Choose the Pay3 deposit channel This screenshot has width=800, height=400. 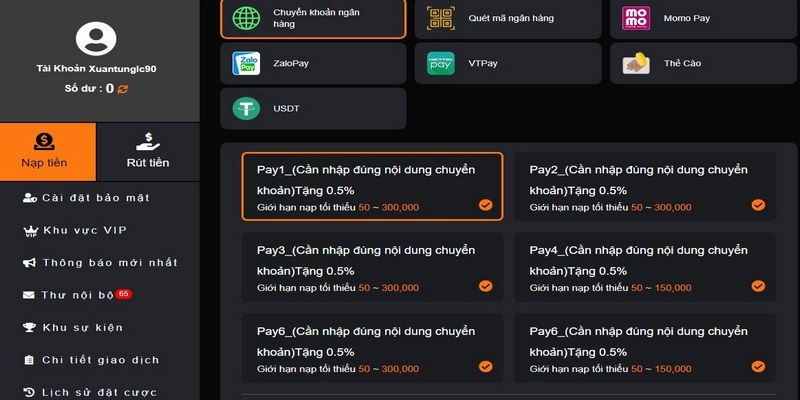(372, 268)
